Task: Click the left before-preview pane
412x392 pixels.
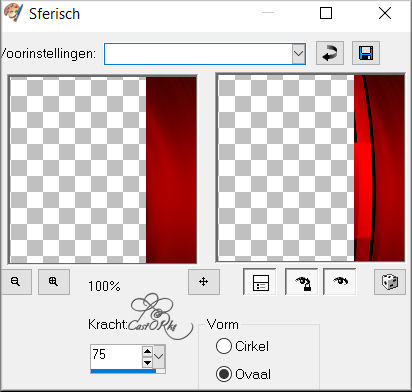Action: coord(103,169)
